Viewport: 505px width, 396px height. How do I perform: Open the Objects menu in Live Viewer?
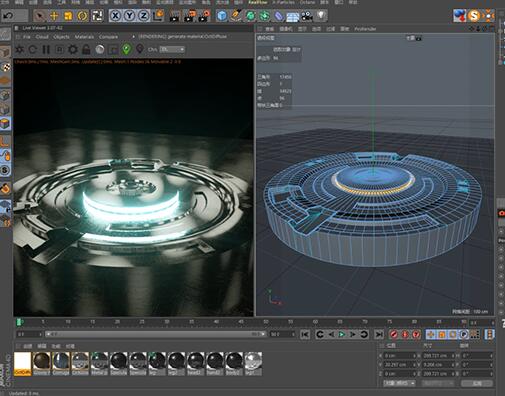pyautogui.click(x=61, y=37)
